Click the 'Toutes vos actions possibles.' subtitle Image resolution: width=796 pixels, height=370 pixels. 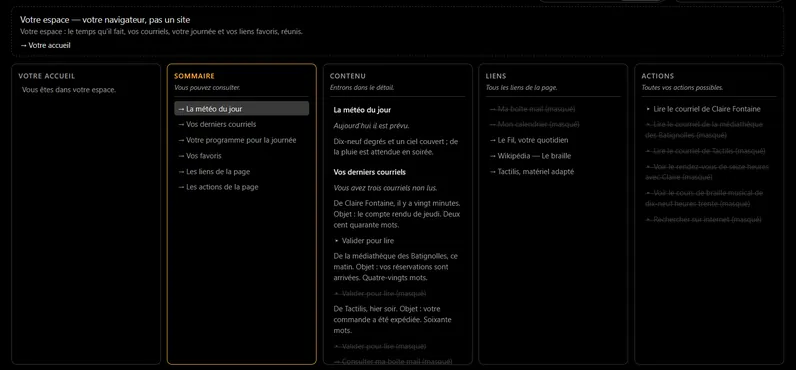[682, 88]
